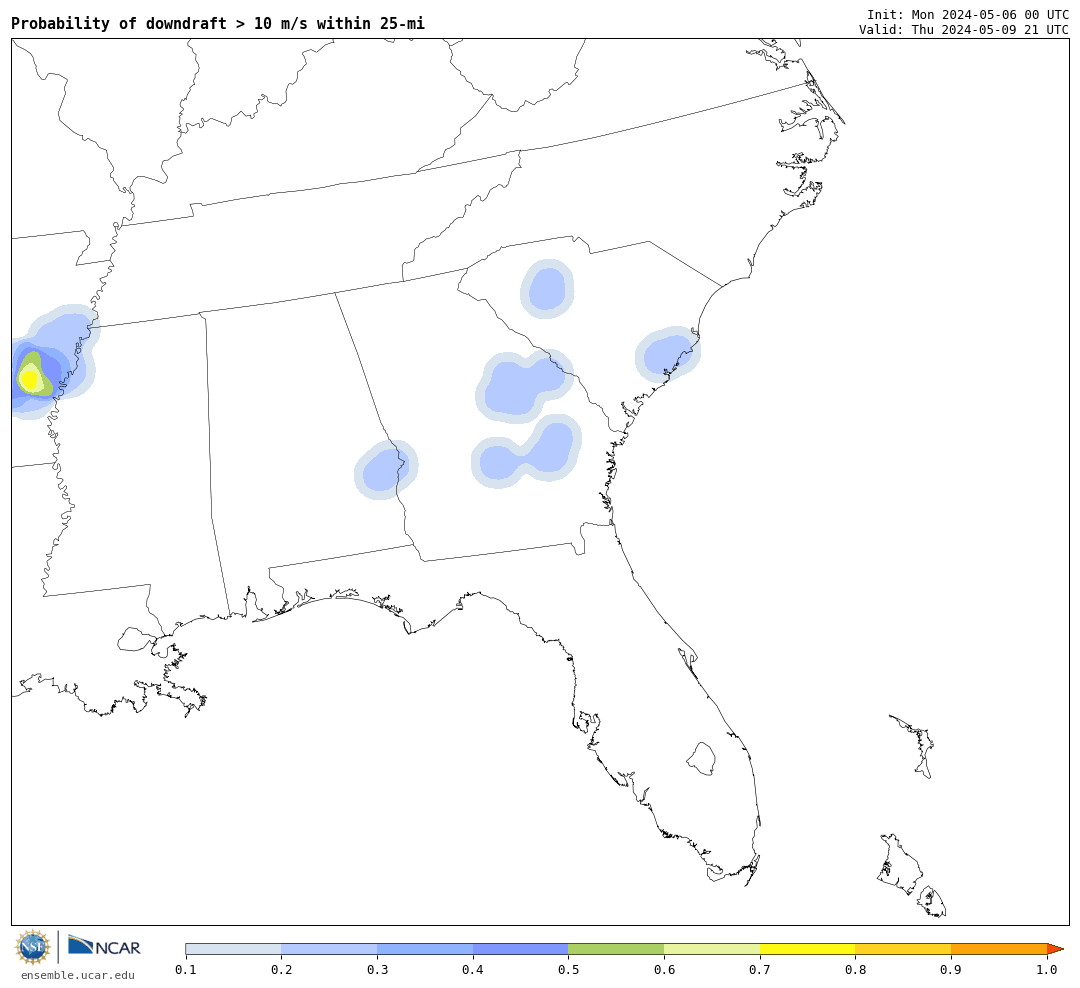Screen dimensions: 1080x988
Task: Click the 0.1 colorbar label
Action: (x=185, y=970)
